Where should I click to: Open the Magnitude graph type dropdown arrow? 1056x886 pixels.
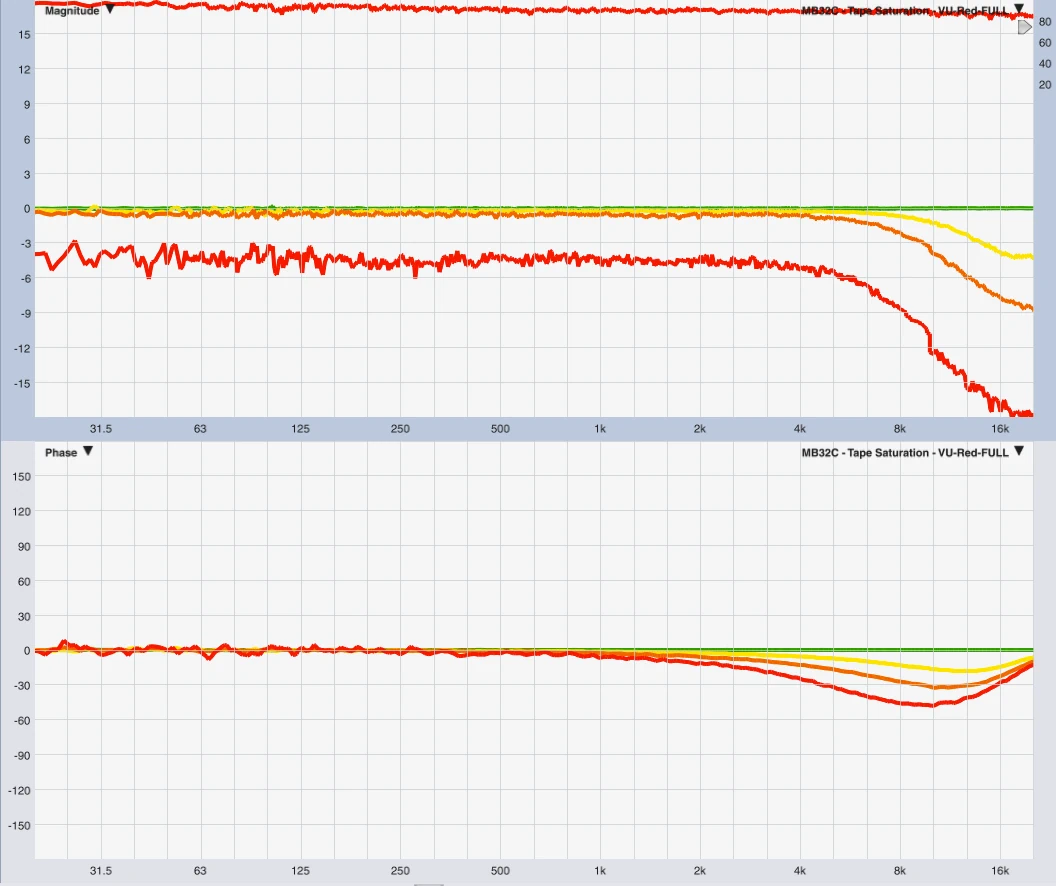[x=110, y=10]
